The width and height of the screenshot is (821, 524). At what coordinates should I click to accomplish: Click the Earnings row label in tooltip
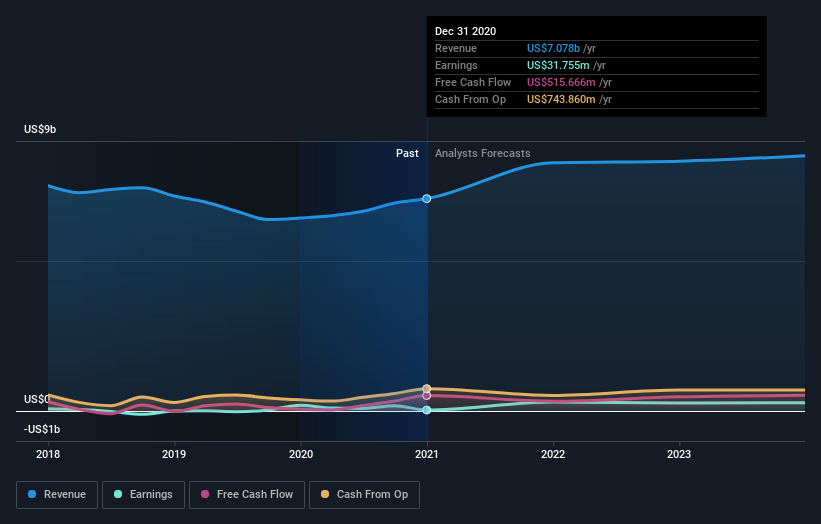click(457, 65)
